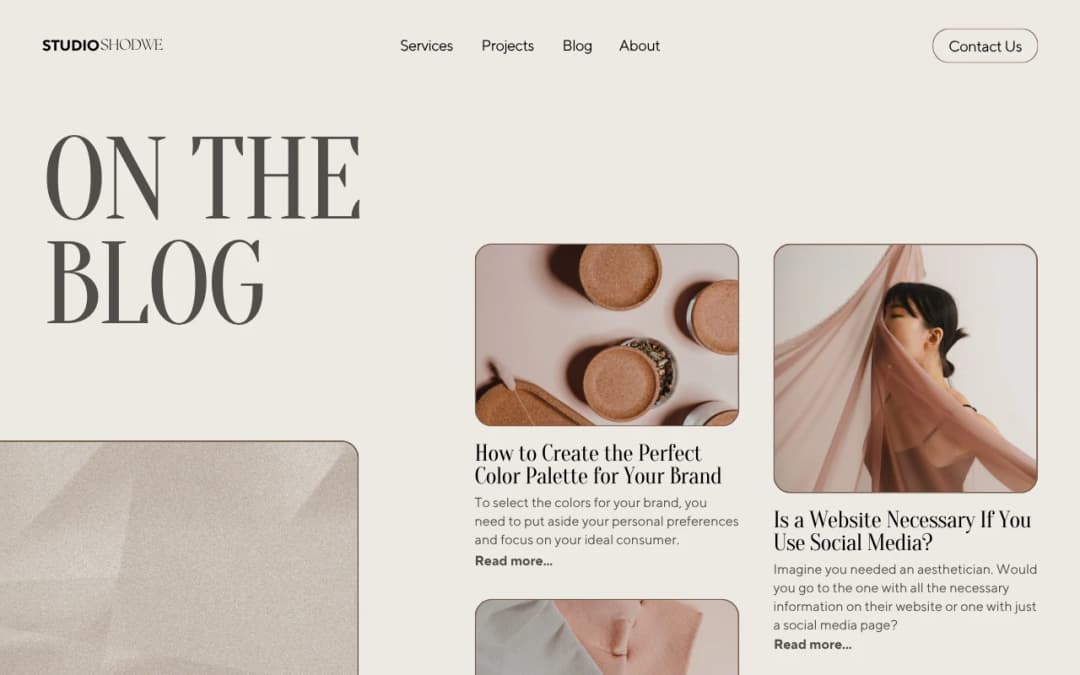Open the partially visible pink fabric thumbnail
1080x675 pixels.
[607, 637]
